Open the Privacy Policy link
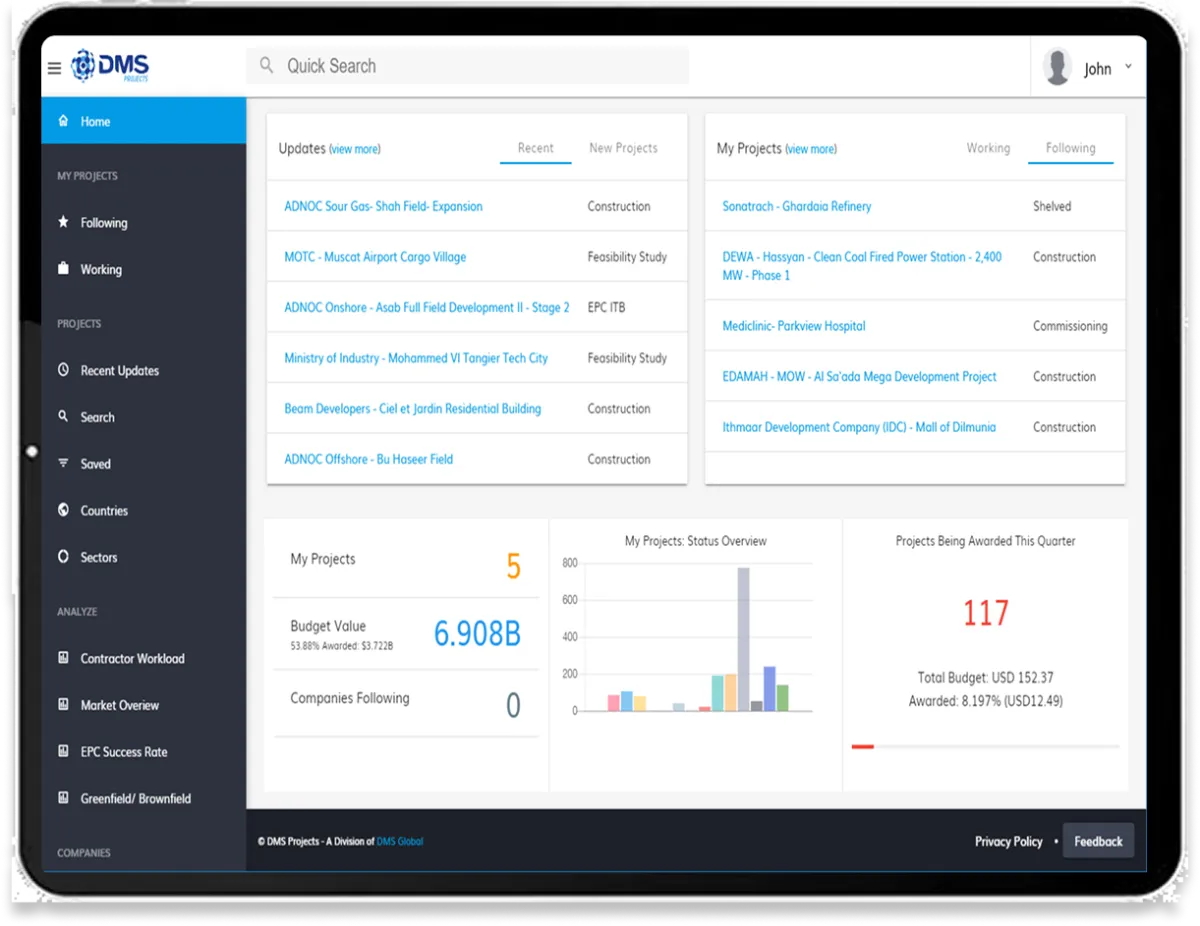 click(1008, 842)
